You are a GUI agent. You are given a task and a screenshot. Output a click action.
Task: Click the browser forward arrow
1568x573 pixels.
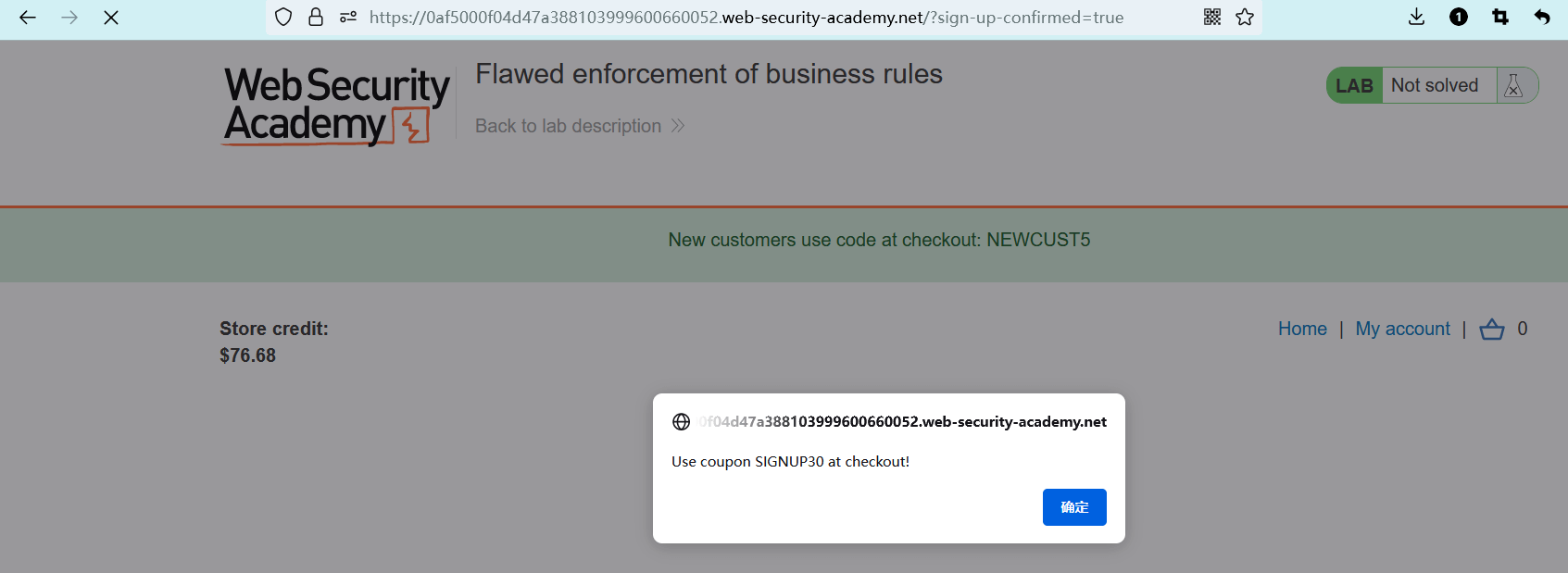coord(69,18)
